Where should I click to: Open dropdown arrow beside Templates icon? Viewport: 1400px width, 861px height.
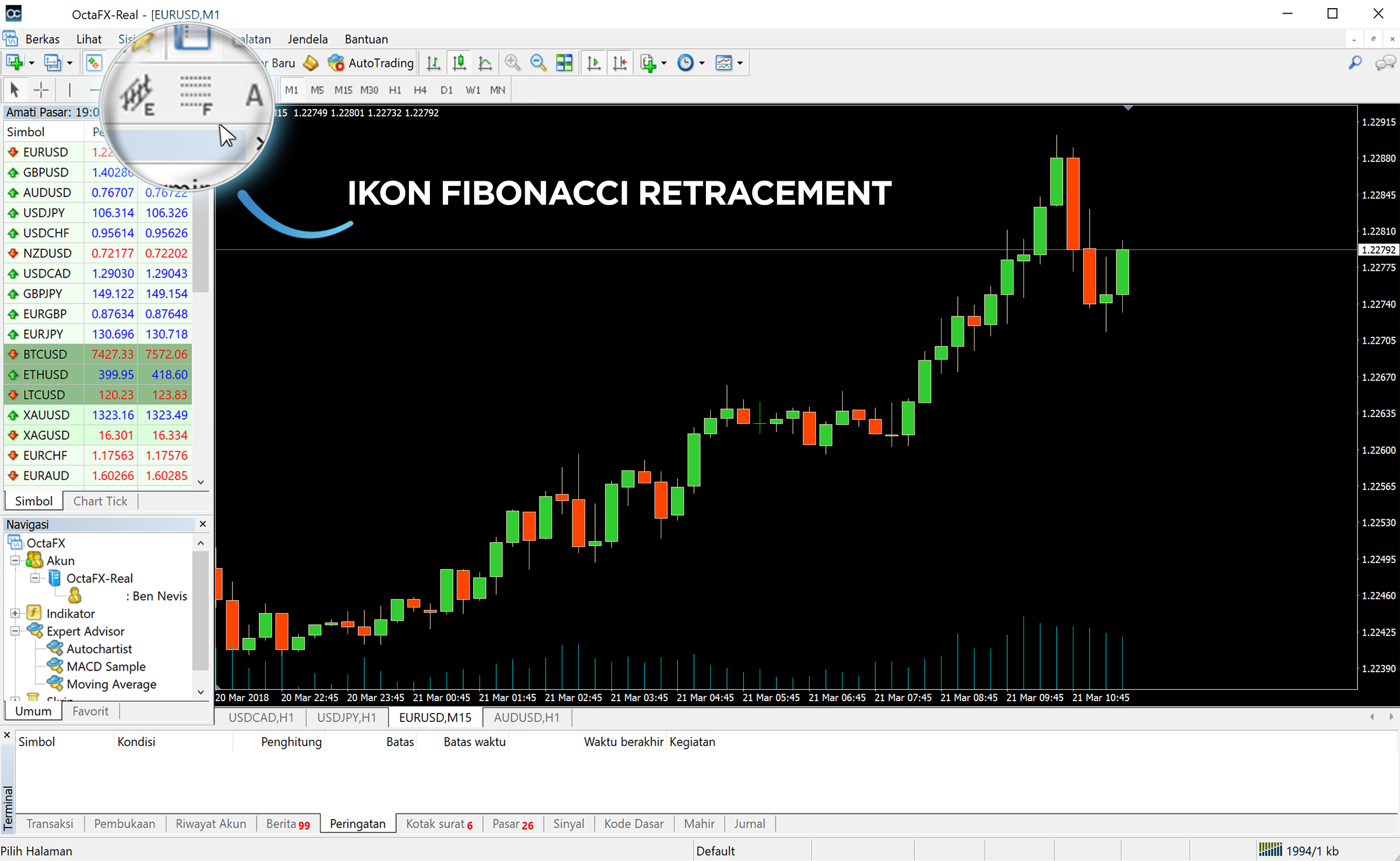(740, 63)
